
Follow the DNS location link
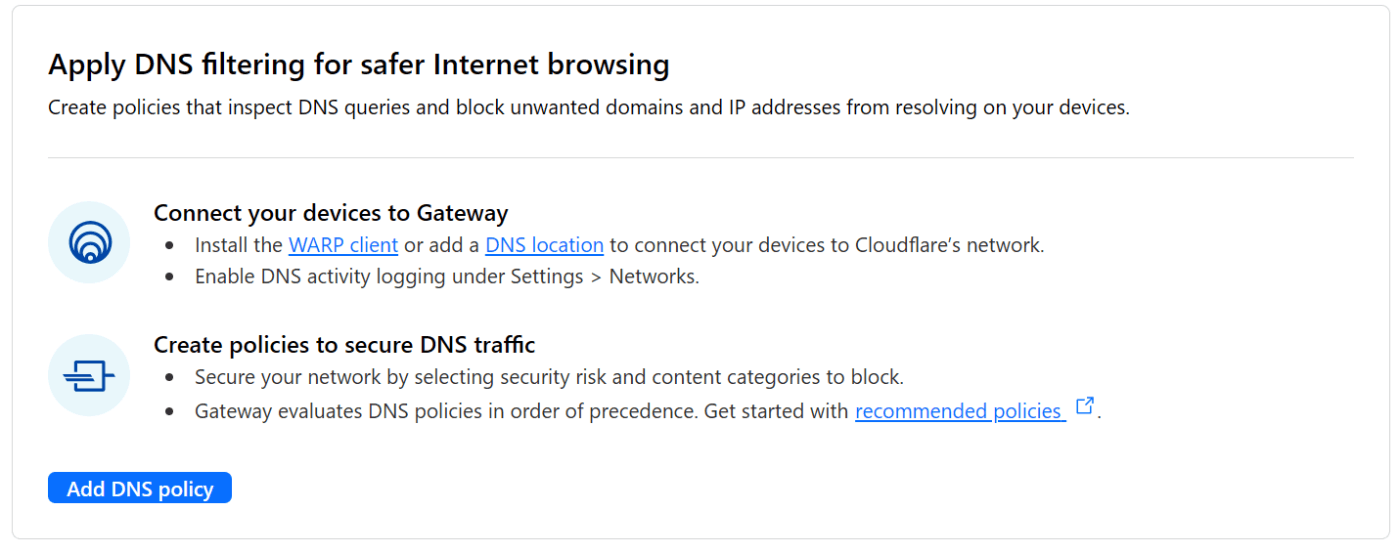[544, 245]
